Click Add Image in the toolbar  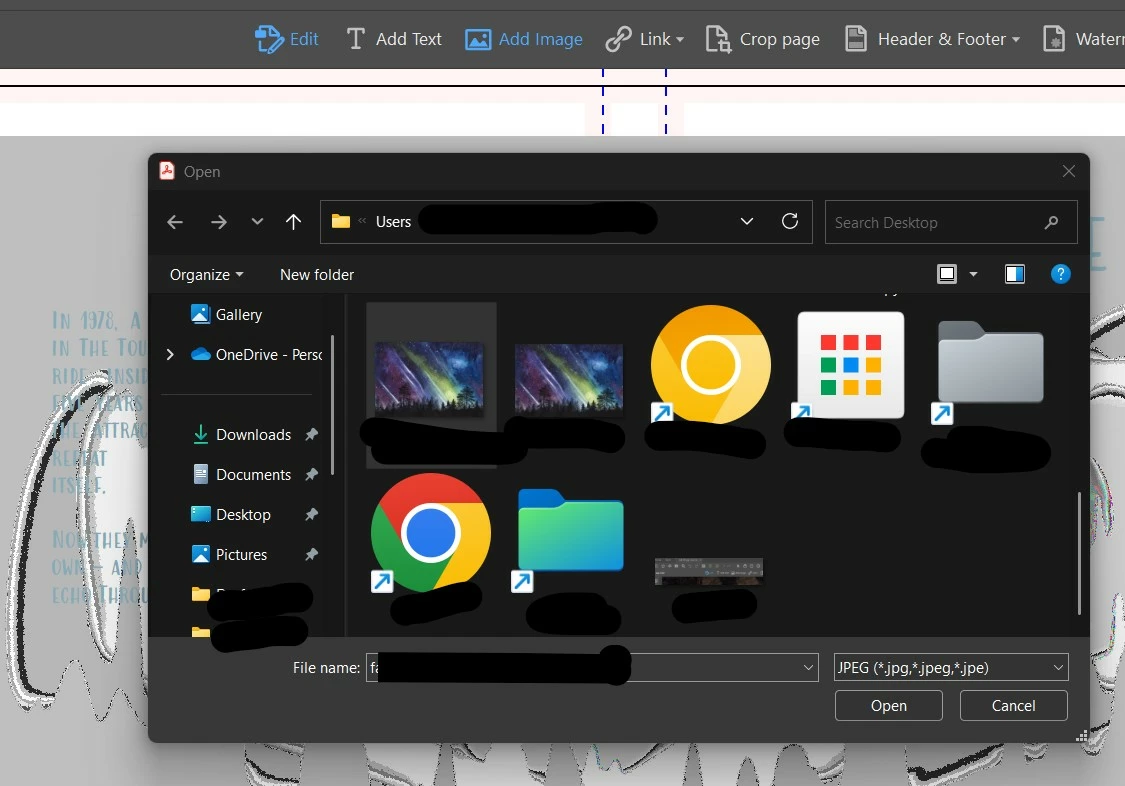pos(524,39)
